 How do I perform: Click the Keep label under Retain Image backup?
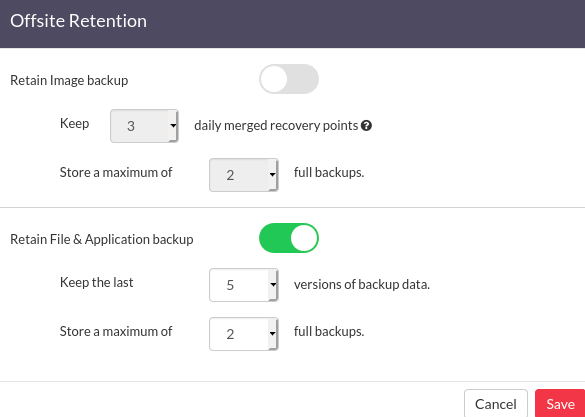coord(74,123)
